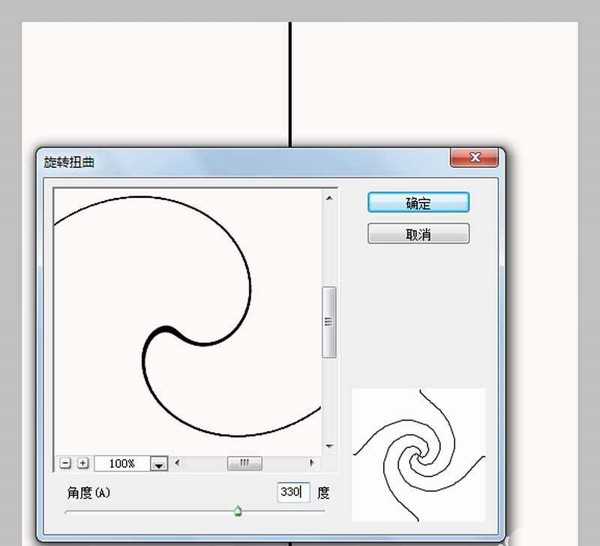Screen dimensions: 600x546
Task: Click the vertical scrollbar thumb in preview
Action: point(329,321)
